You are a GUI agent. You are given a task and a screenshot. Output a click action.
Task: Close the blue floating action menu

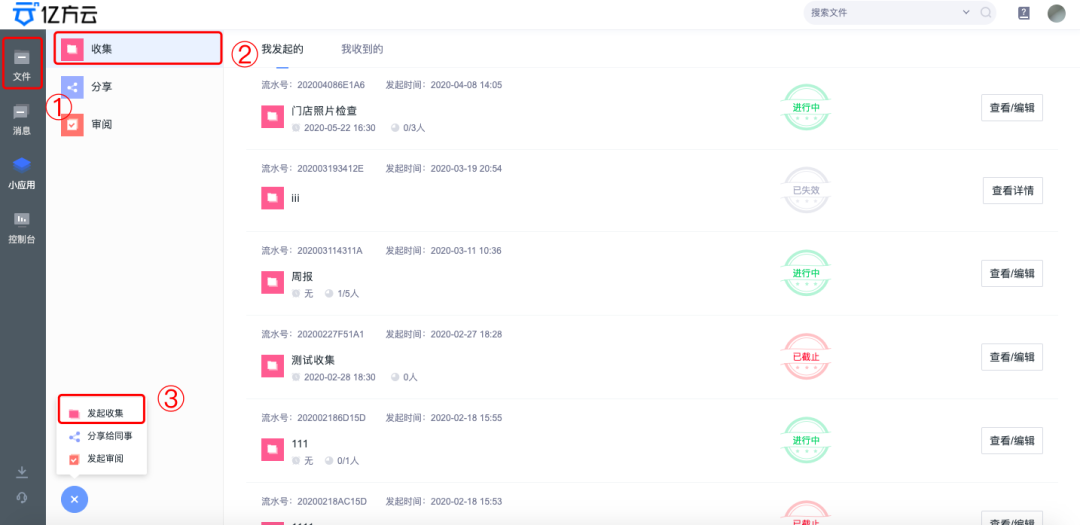point(74,499)
